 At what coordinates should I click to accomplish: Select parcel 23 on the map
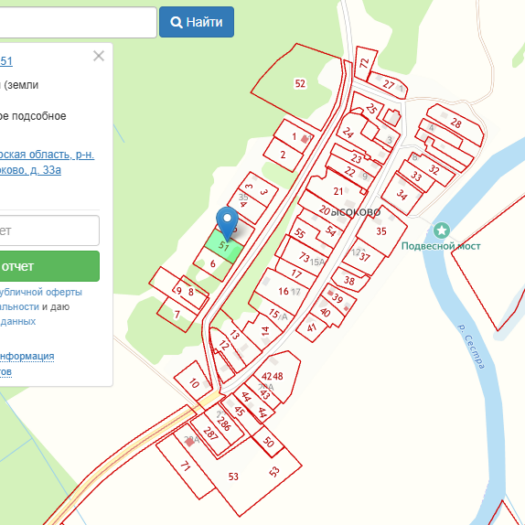pyautogui.click(x=356, y=158)
